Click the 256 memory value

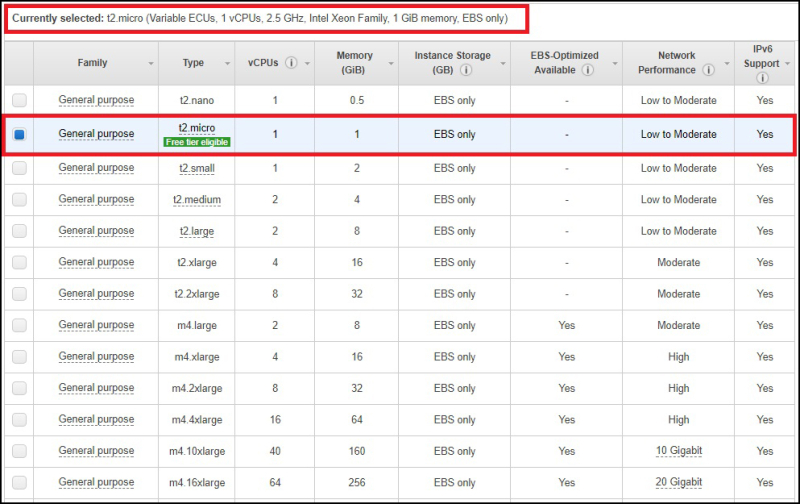tap(357, 483)
